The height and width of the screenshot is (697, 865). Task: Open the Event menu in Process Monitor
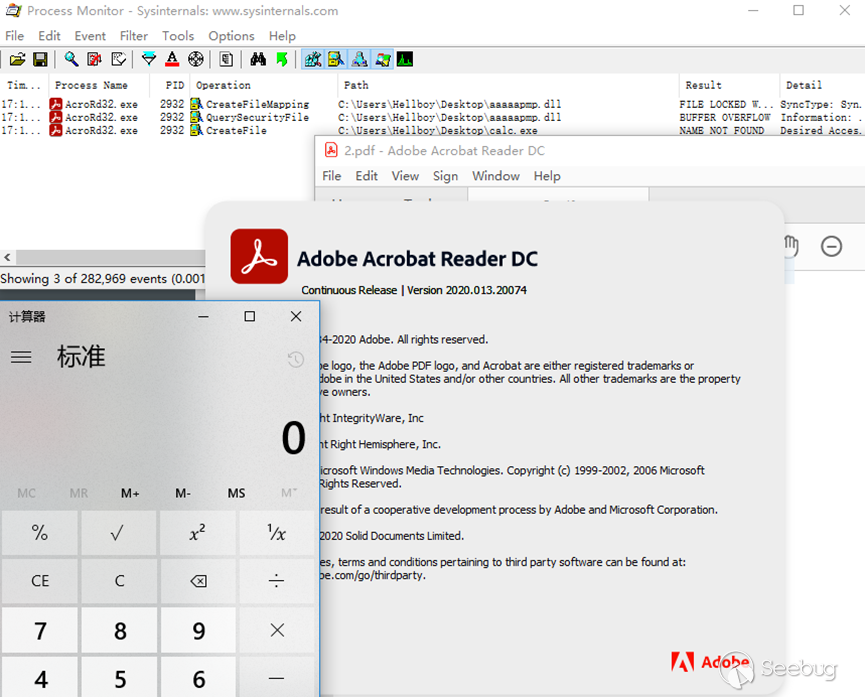pos(90,36)
